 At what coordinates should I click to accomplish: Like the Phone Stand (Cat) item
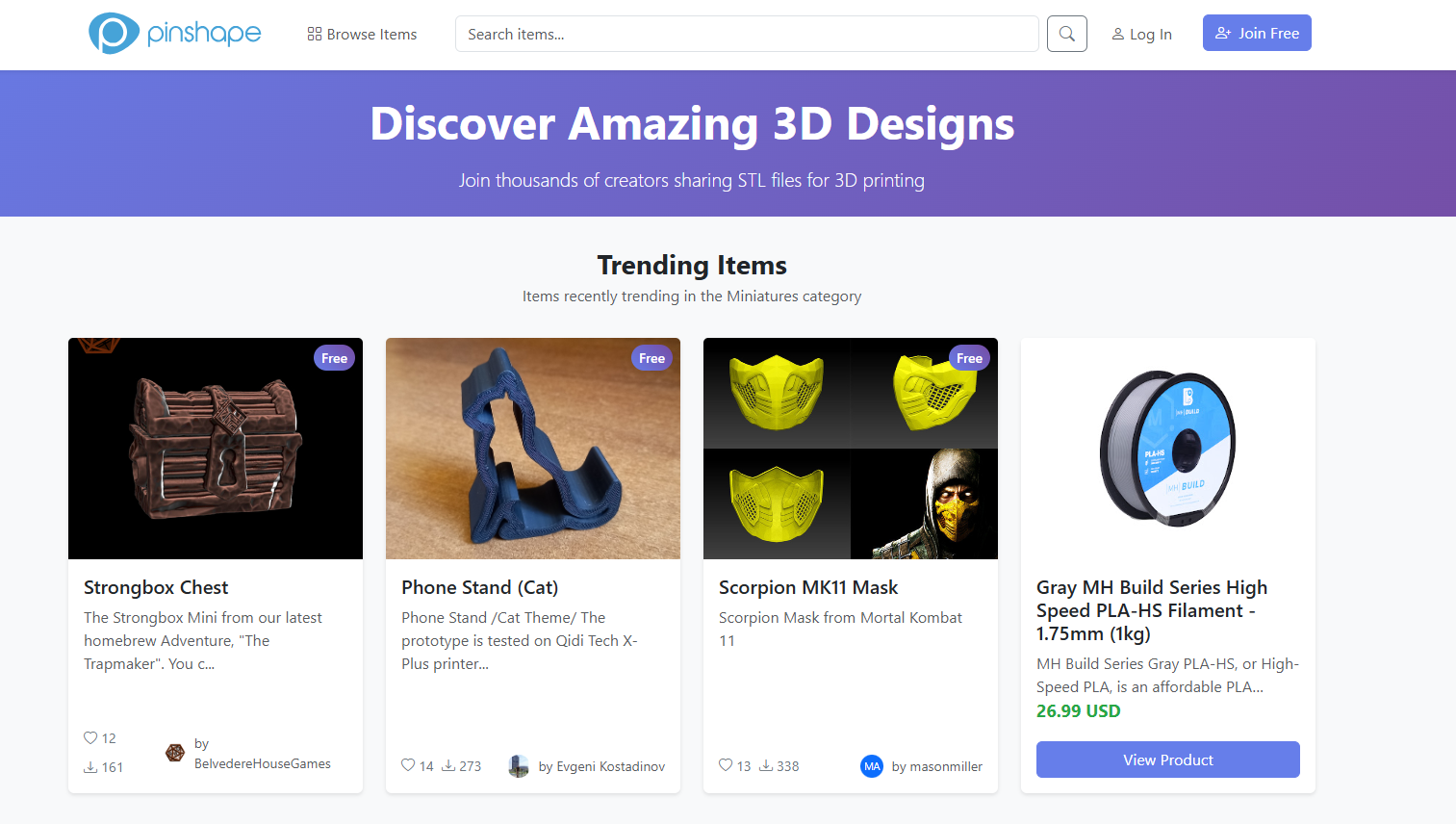click(408, 766)
